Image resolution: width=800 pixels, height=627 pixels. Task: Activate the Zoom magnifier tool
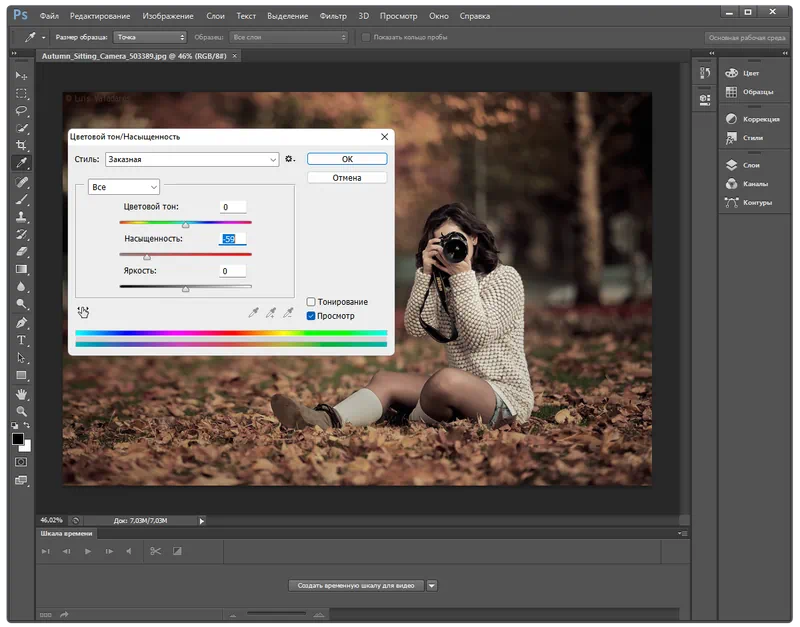[x=21, y=411]
